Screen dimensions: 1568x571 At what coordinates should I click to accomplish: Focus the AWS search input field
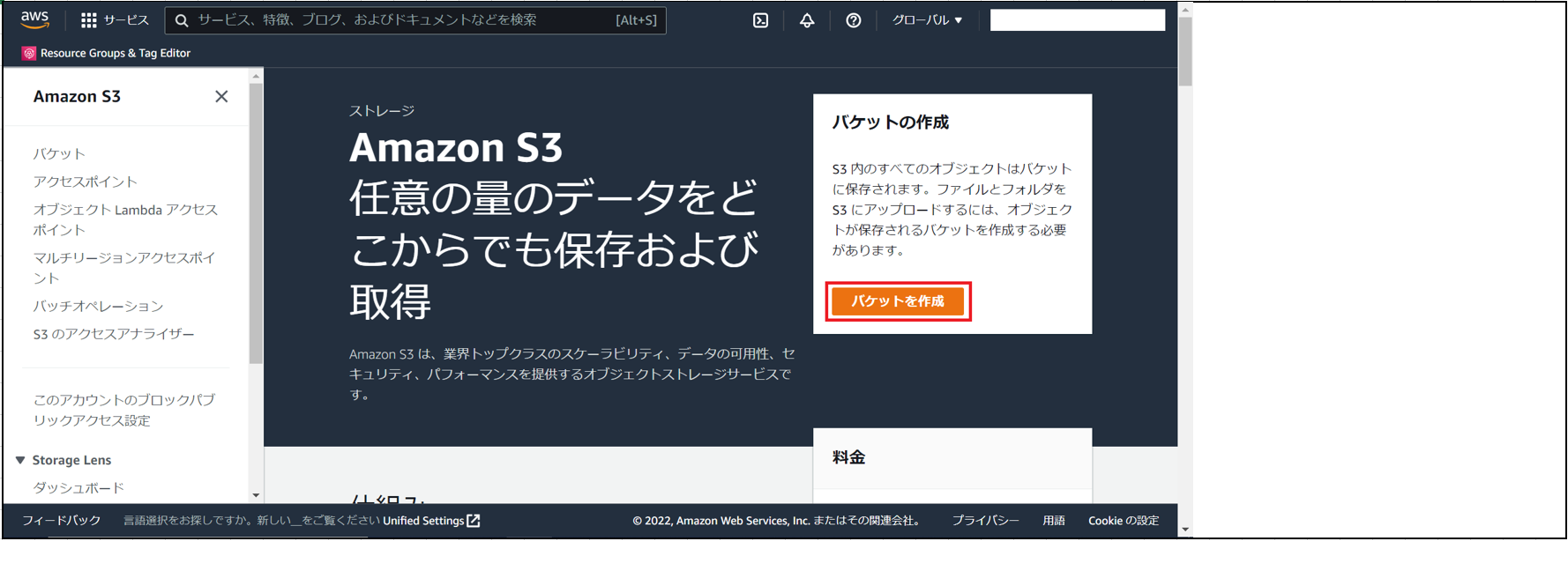[x=415, y=20]
